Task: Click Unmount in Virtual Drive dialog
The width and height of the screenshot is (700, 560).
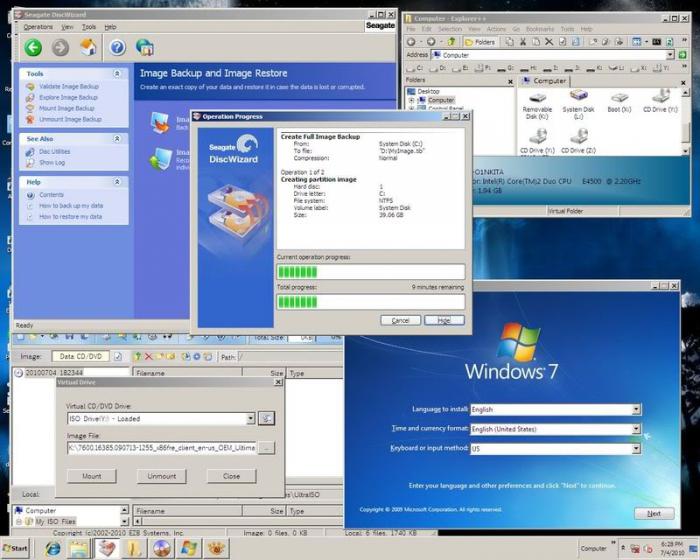Action: click(162, 476)
